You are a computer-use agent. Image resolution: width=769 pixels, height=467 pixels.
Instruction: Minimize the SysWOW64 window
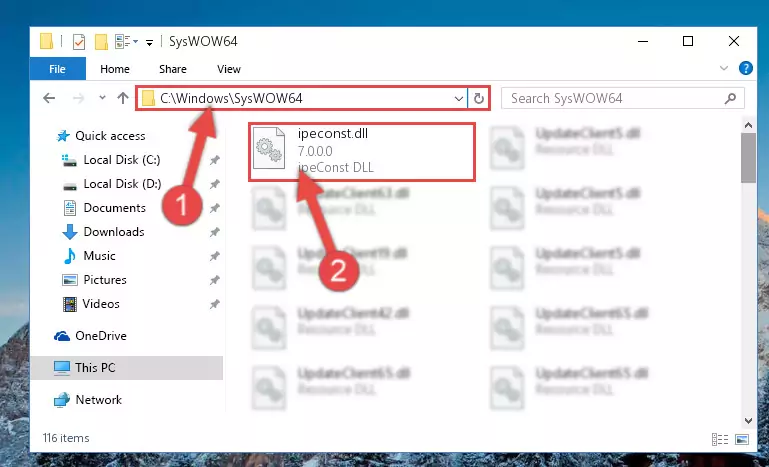(x=643, y=42)
